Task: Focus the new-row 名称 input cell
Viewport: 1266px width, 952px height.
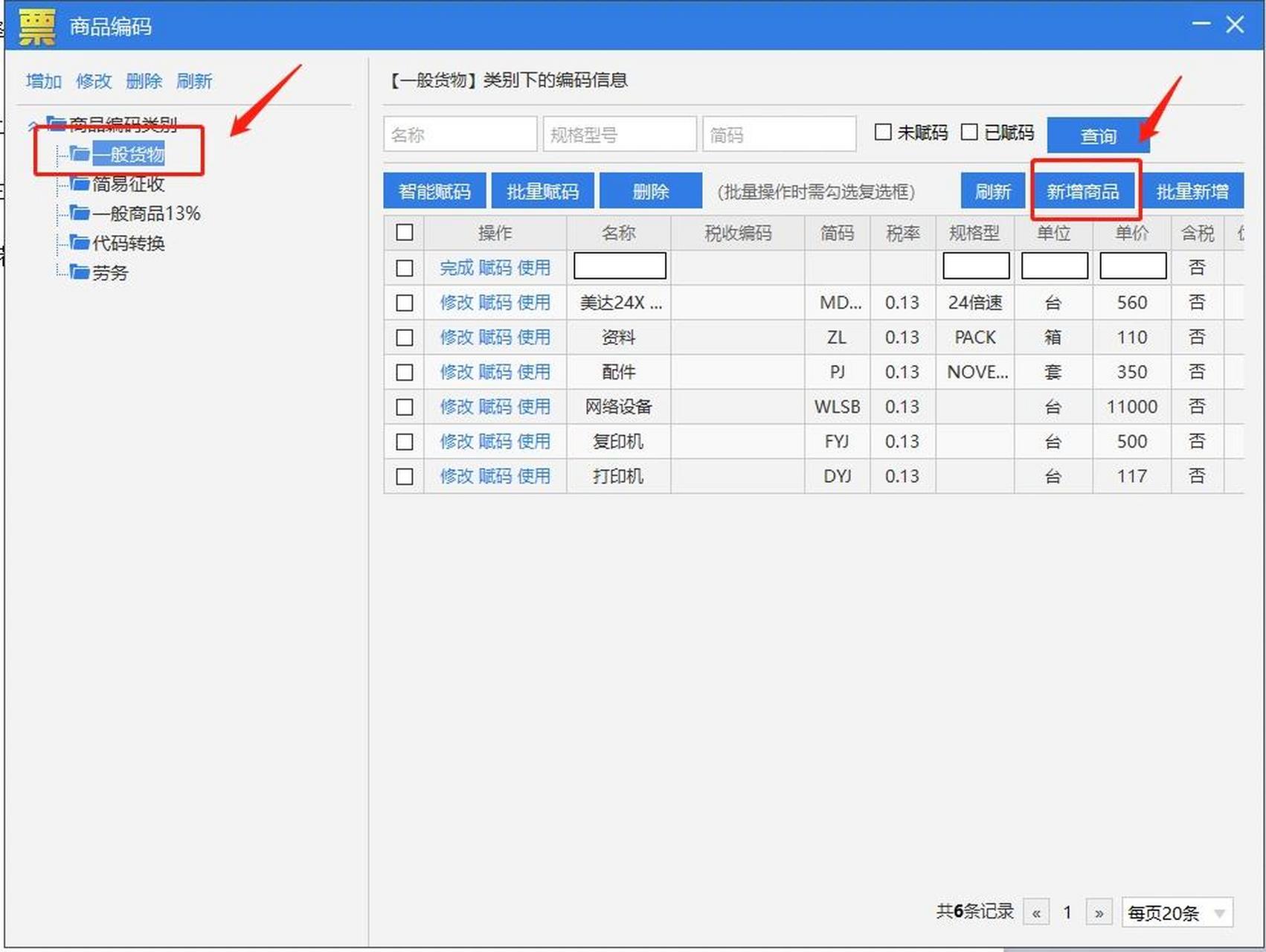Action: tap(620, 266)
